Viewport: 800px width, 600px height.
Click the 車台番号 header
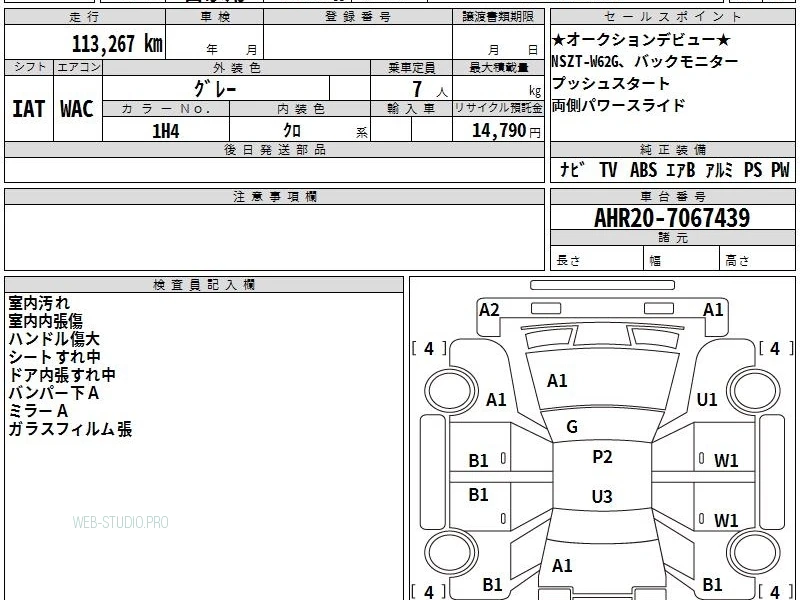click(x=673, y=196)
